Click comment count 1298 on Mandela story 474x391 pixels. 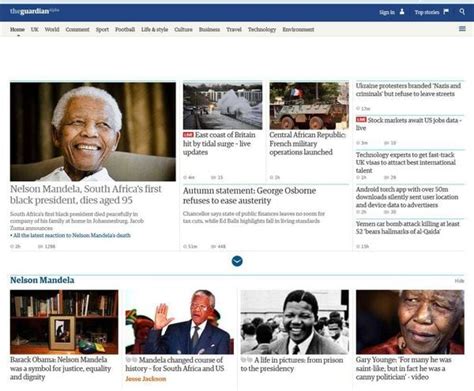[47, 247]
